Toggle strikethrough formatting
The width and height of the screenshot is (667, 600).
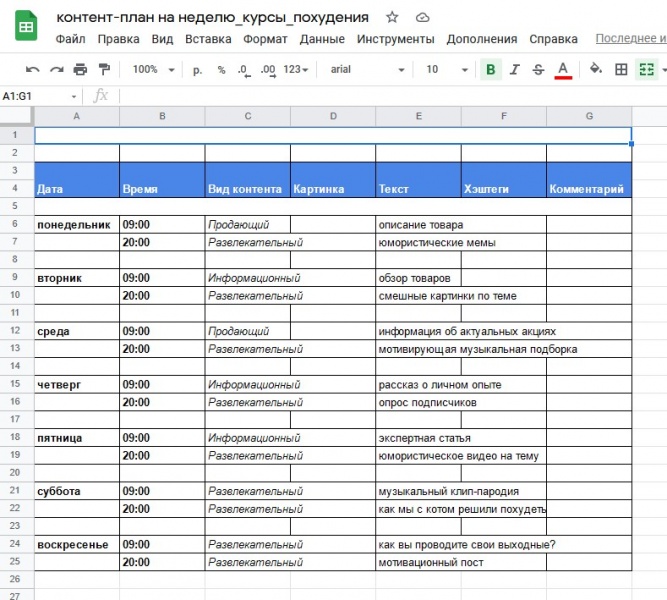[538, 69]
